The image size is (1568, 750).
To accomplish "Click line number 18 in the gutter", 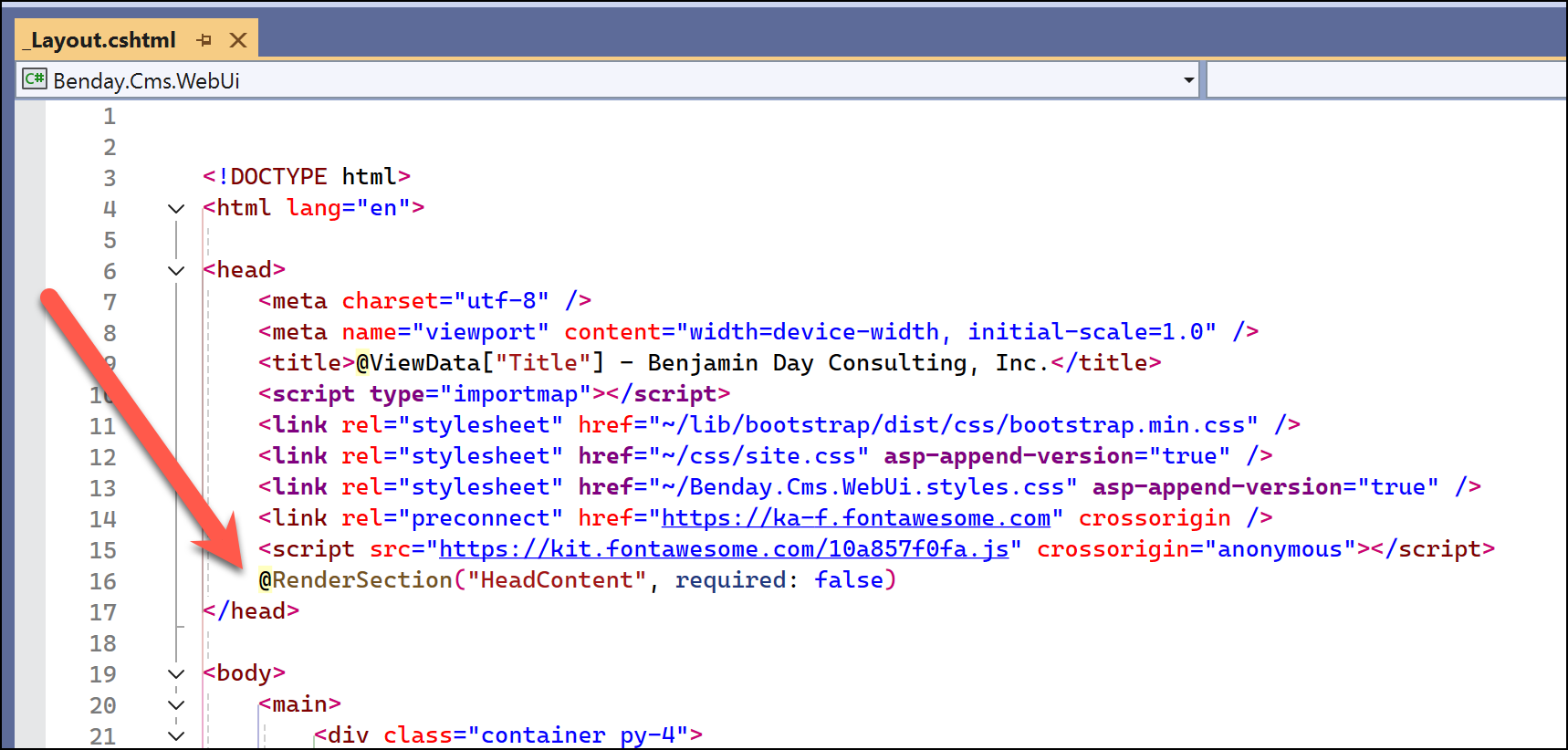I will coord(102,643).
